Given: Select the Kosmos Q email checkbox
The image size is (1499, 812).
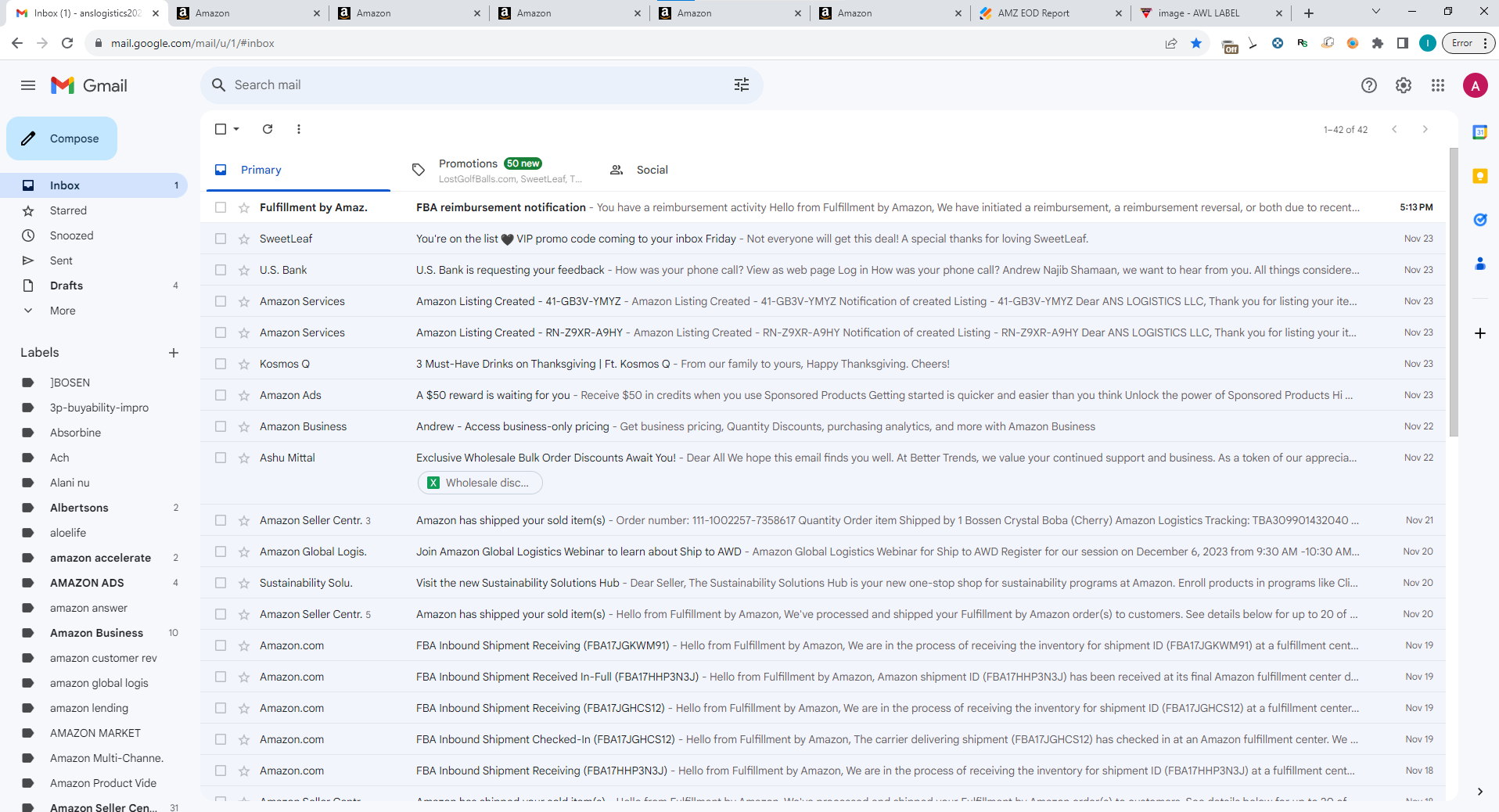Looking at the screenshot, I should pos(221,364).
